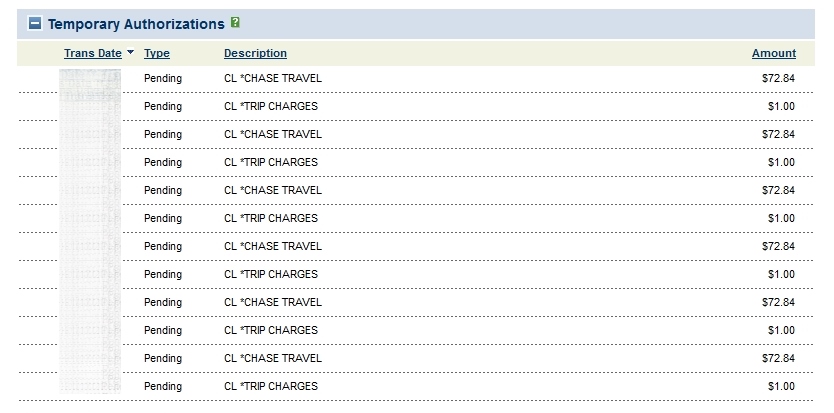
Task: Sort by the Trans Date column header
Action: click(x=92, y=53)
